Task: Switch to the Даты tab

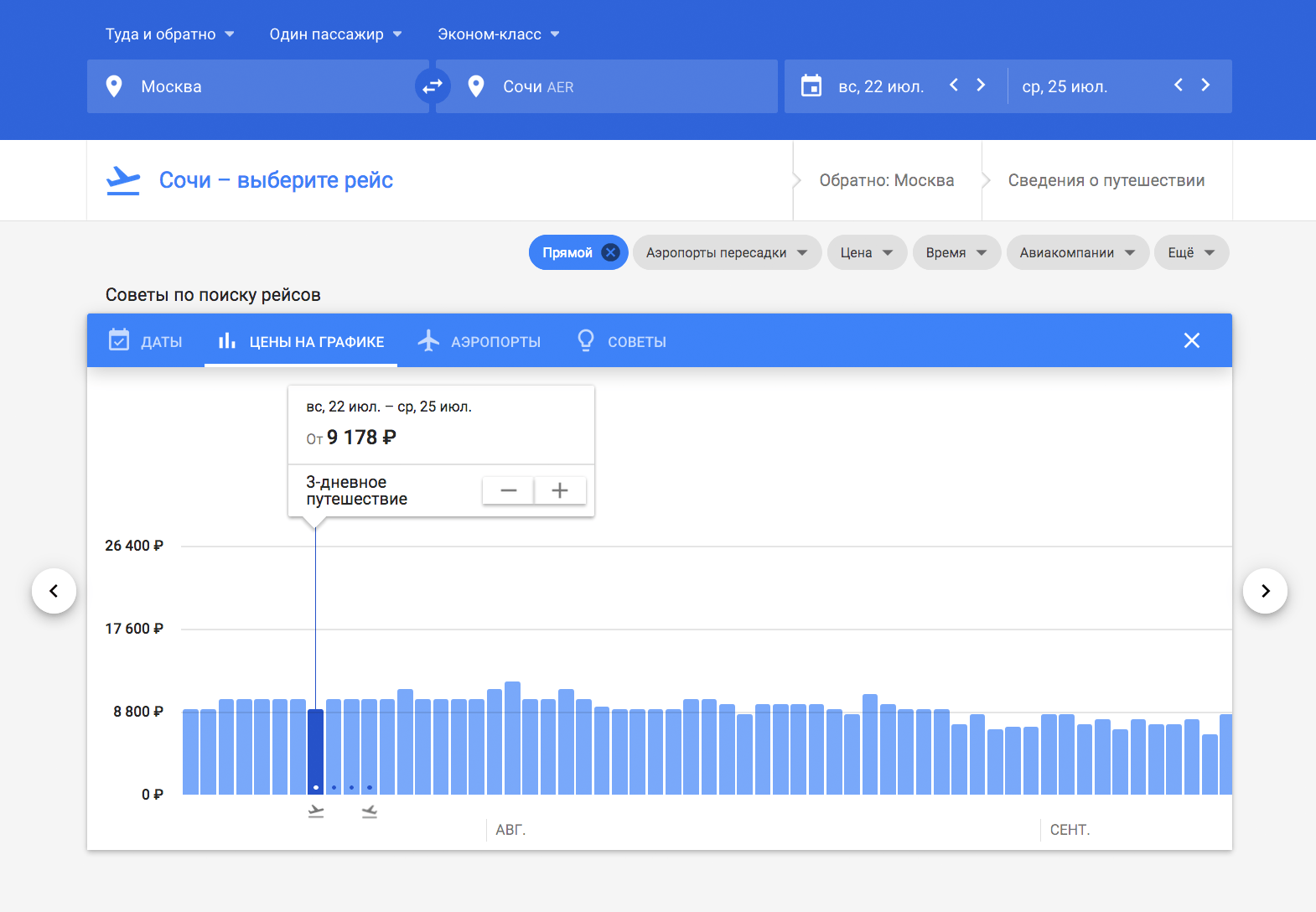Action: click(146, 341)
